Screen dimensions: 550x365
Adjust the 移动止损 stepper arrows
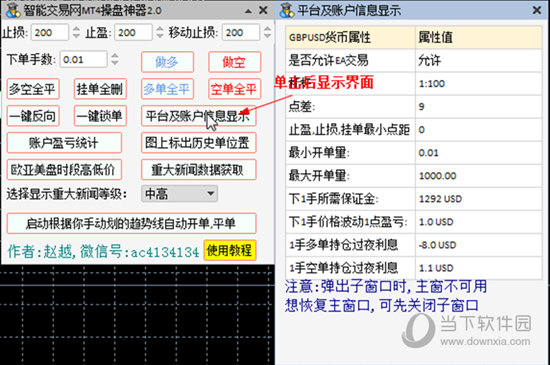pos(267,33)
